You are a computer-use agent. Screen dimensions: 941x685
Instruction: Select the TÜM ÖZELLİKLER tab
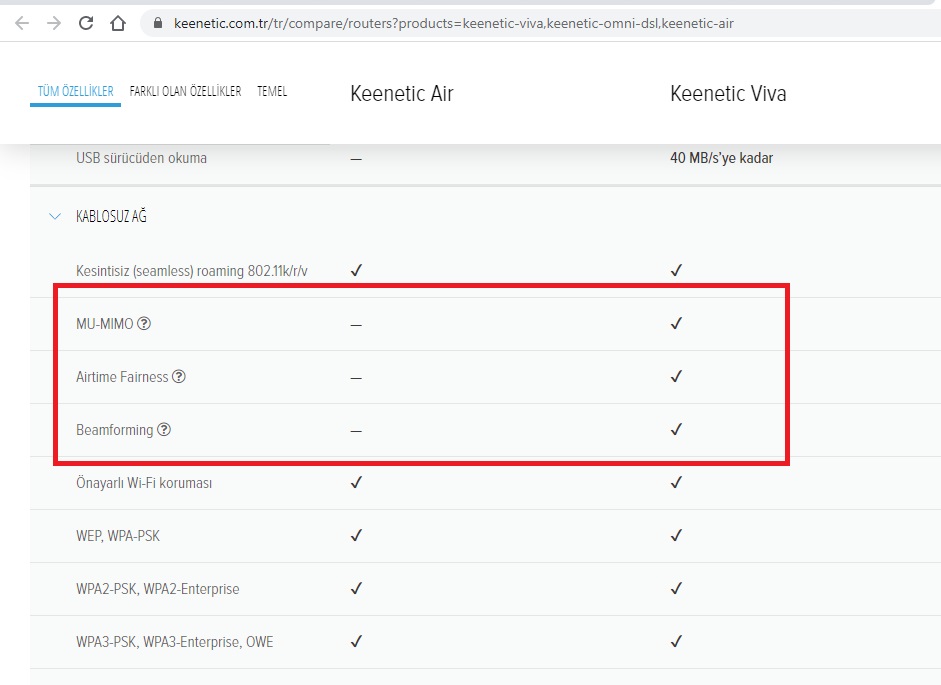[x=76, y=91]
